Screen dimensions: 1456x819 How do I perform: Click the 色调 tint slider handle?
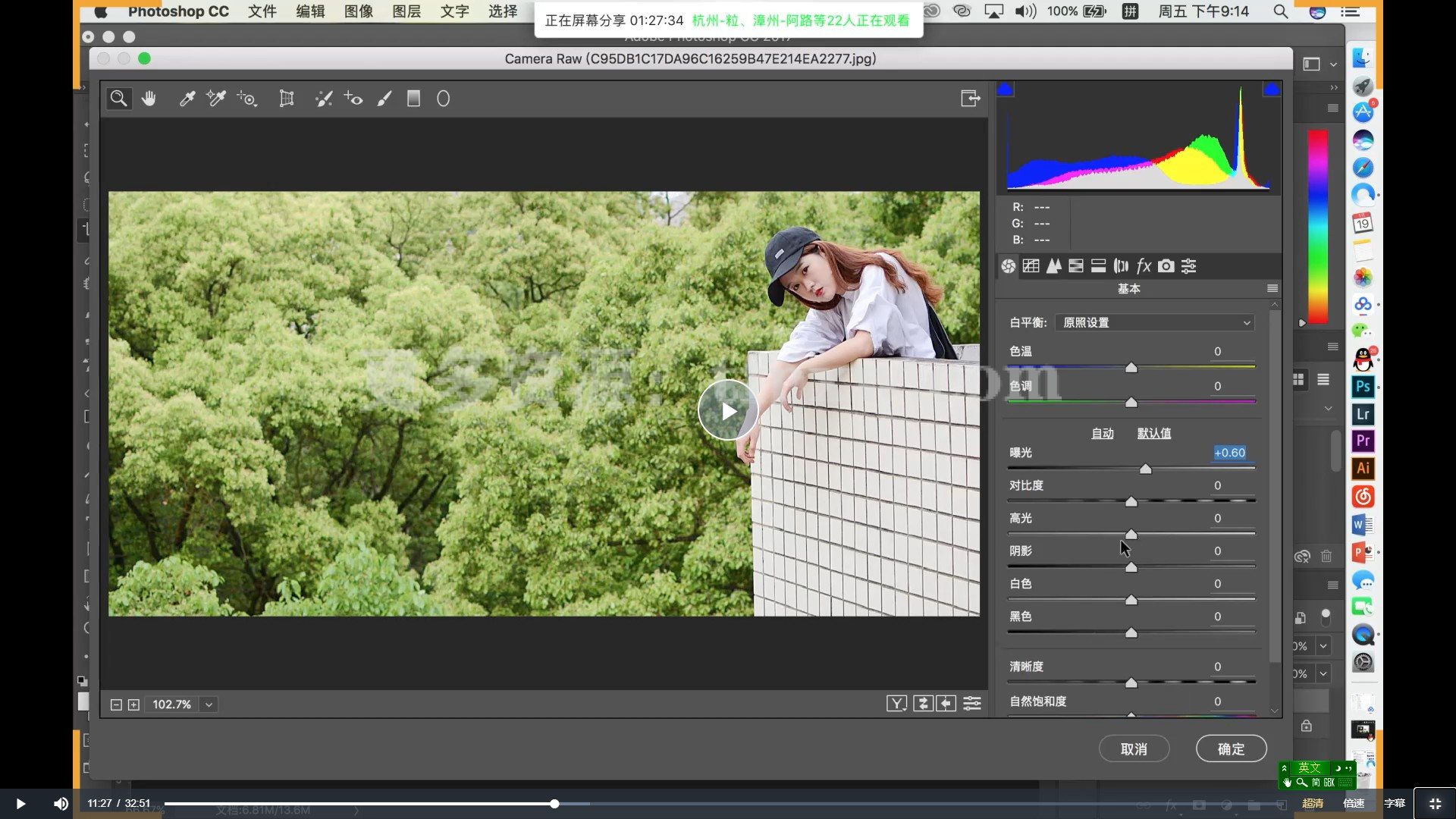click(1131, 403)
